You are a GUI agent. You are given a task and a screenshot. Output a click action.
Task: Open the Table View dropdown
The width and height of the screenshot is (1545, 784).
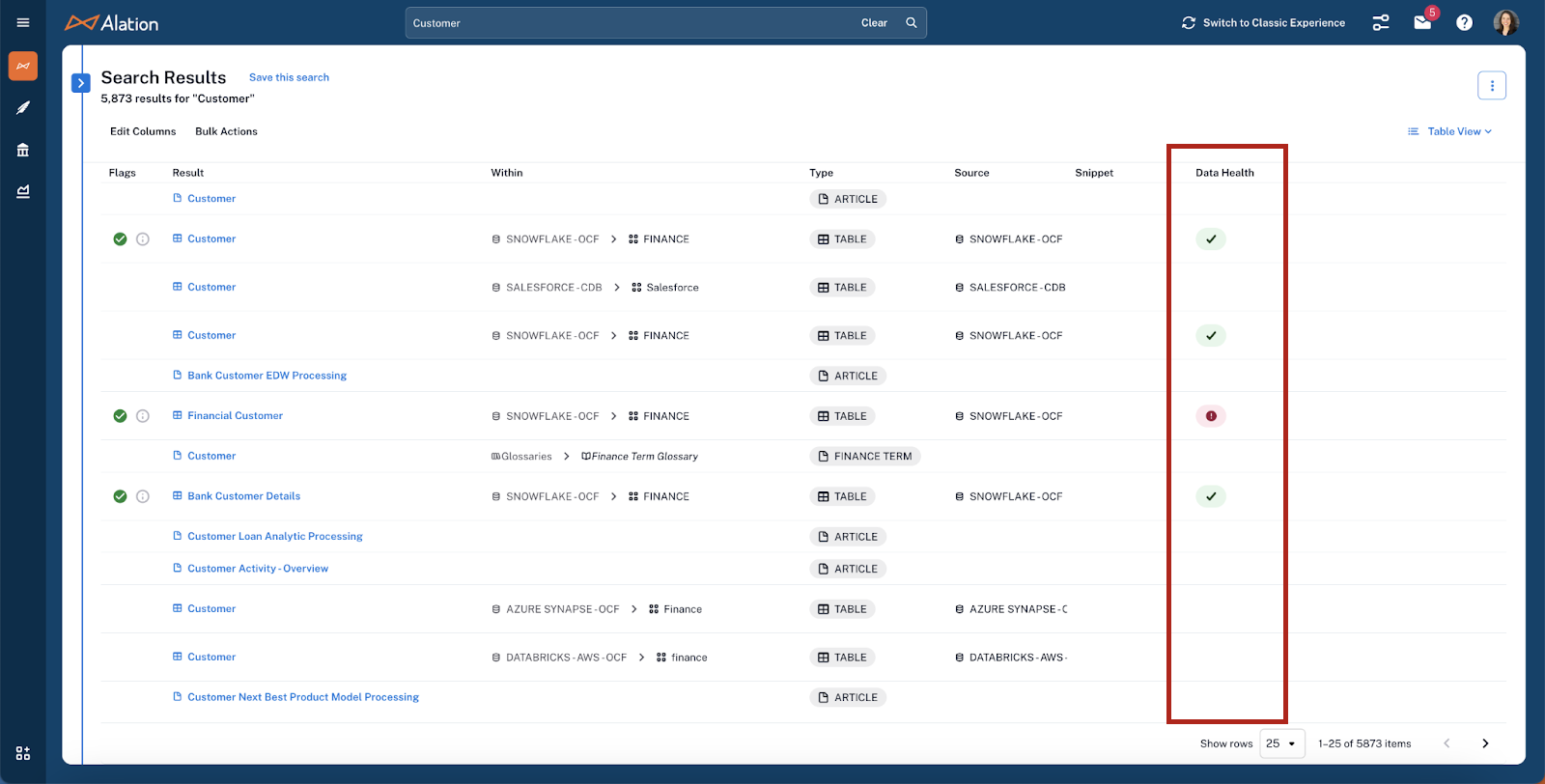click(1449, 131)
